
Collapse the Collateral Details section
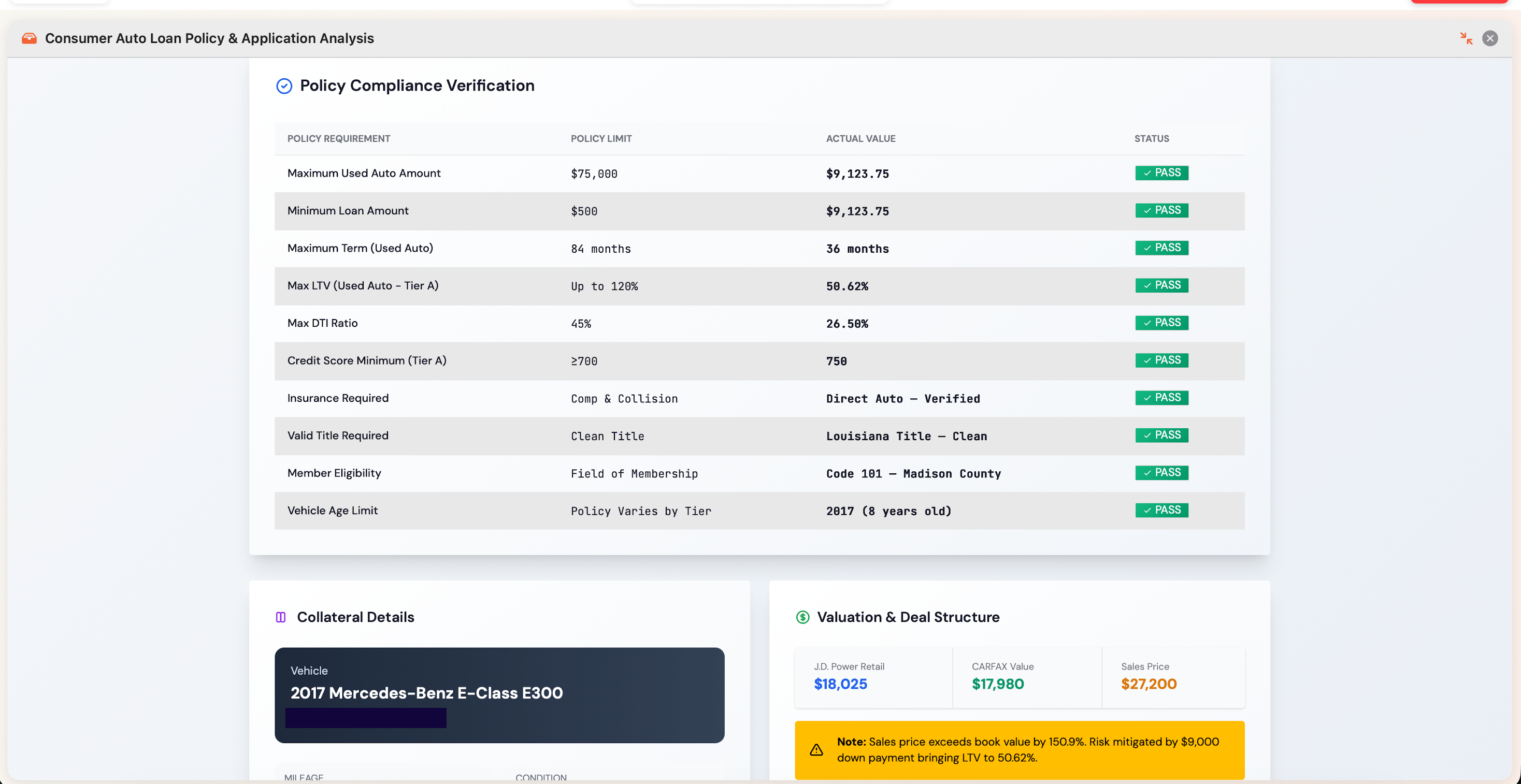tap(355, 617)
